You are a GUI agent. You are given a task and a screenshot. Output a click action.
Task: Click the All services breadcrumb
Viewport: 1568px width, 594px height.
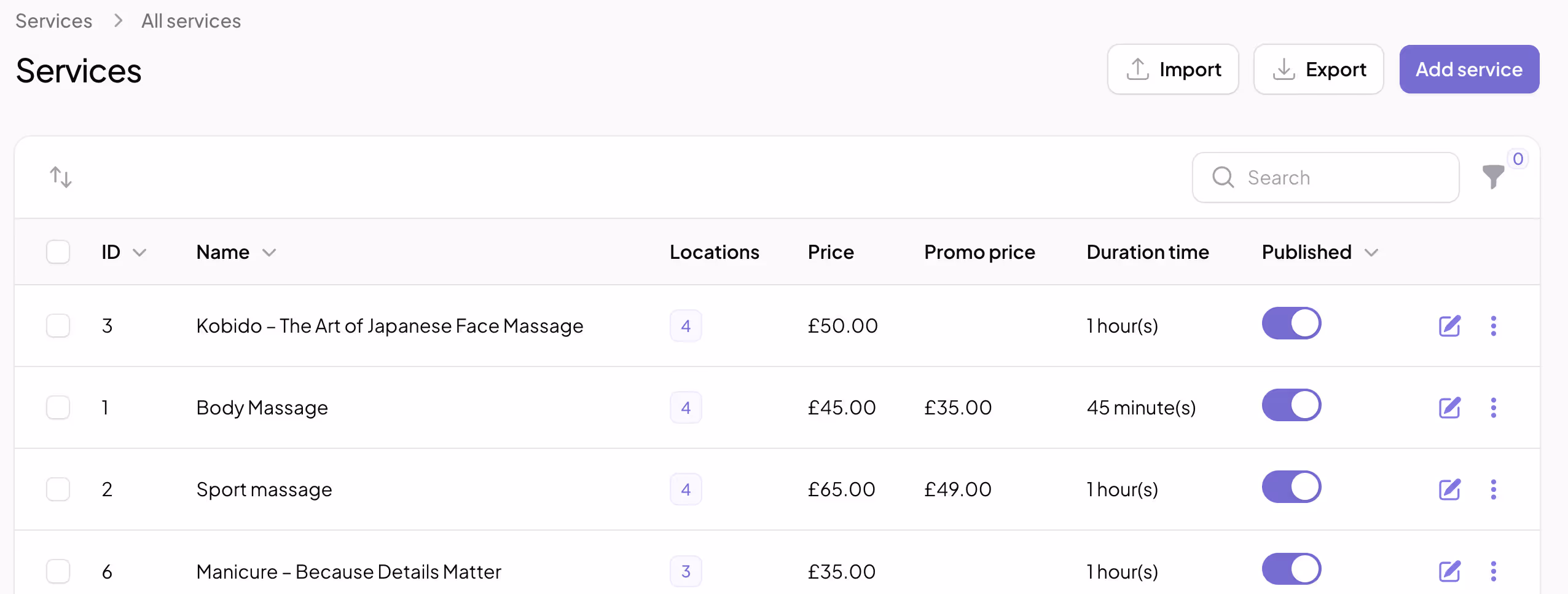pos(191,21)
